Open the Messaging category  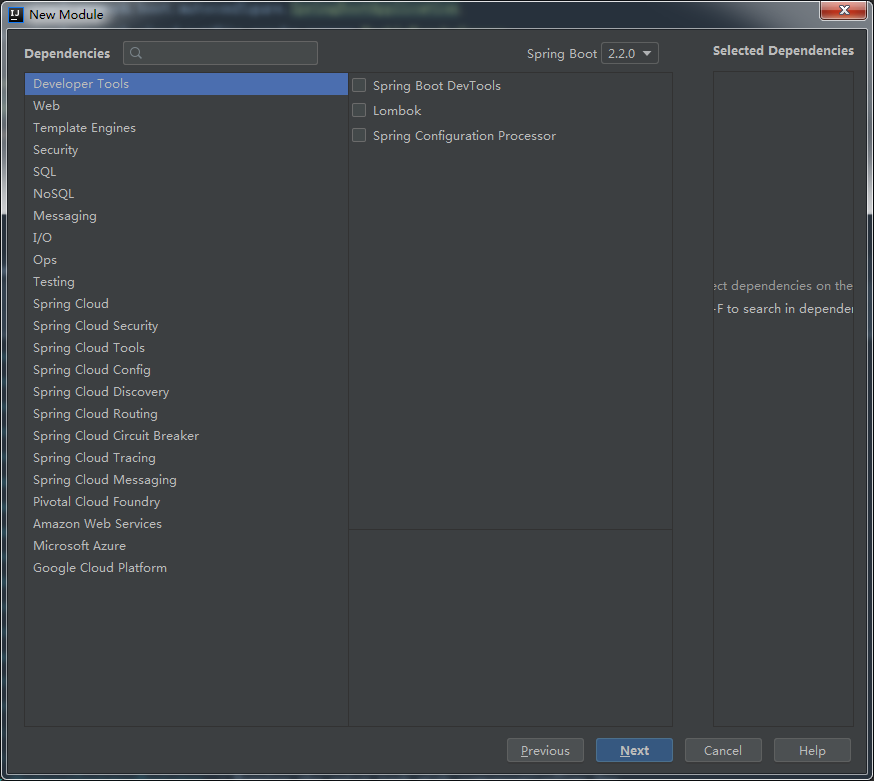(x=186, y=216)
